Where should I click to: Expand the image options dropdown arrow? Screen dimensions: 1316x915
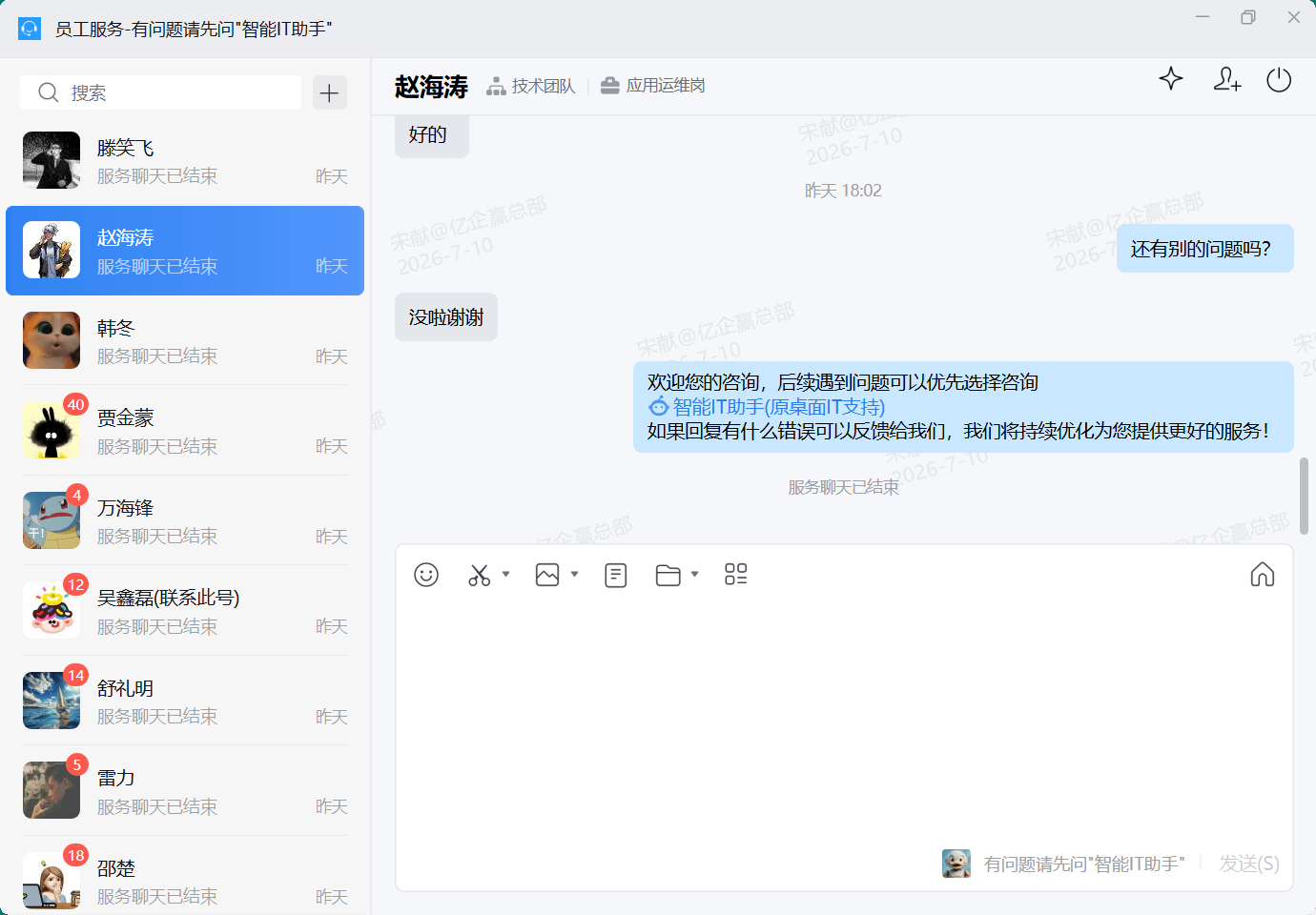point(575,574)
